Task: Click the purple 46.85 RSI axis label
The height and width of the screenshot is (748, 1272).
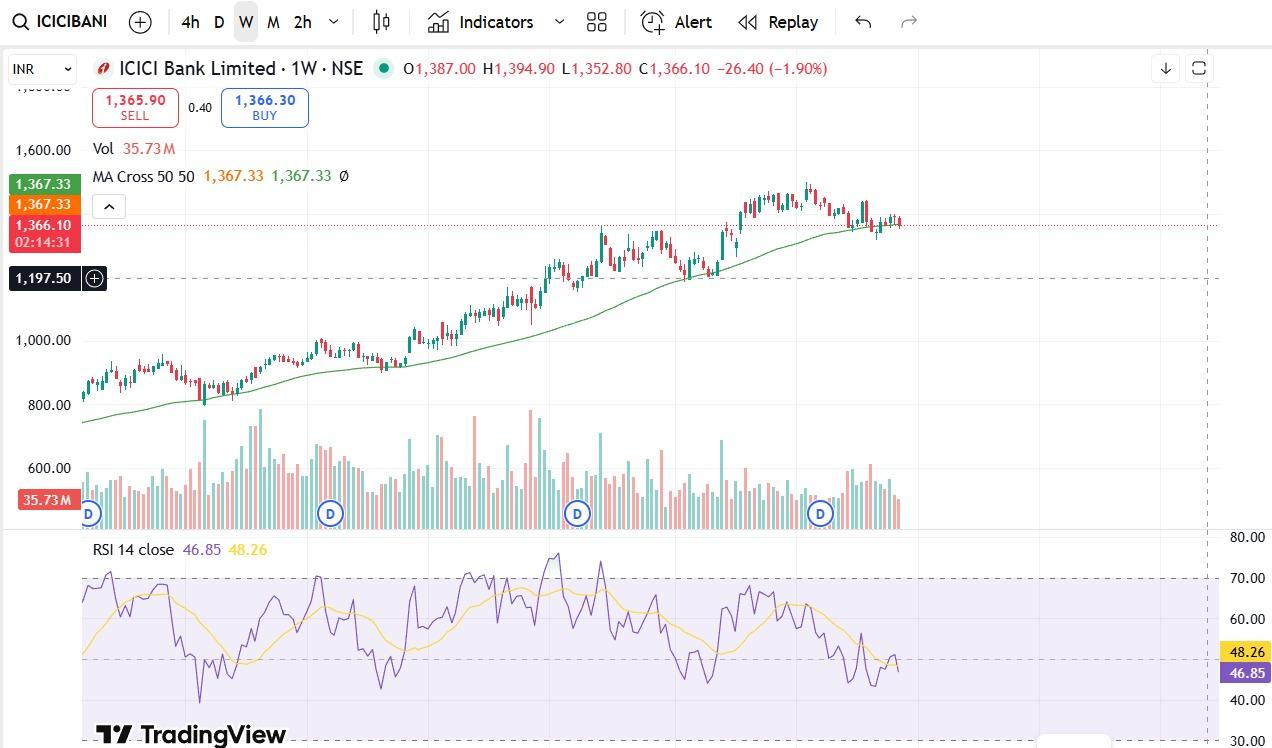Action: pyautogui.click(x=1245, y=673)
